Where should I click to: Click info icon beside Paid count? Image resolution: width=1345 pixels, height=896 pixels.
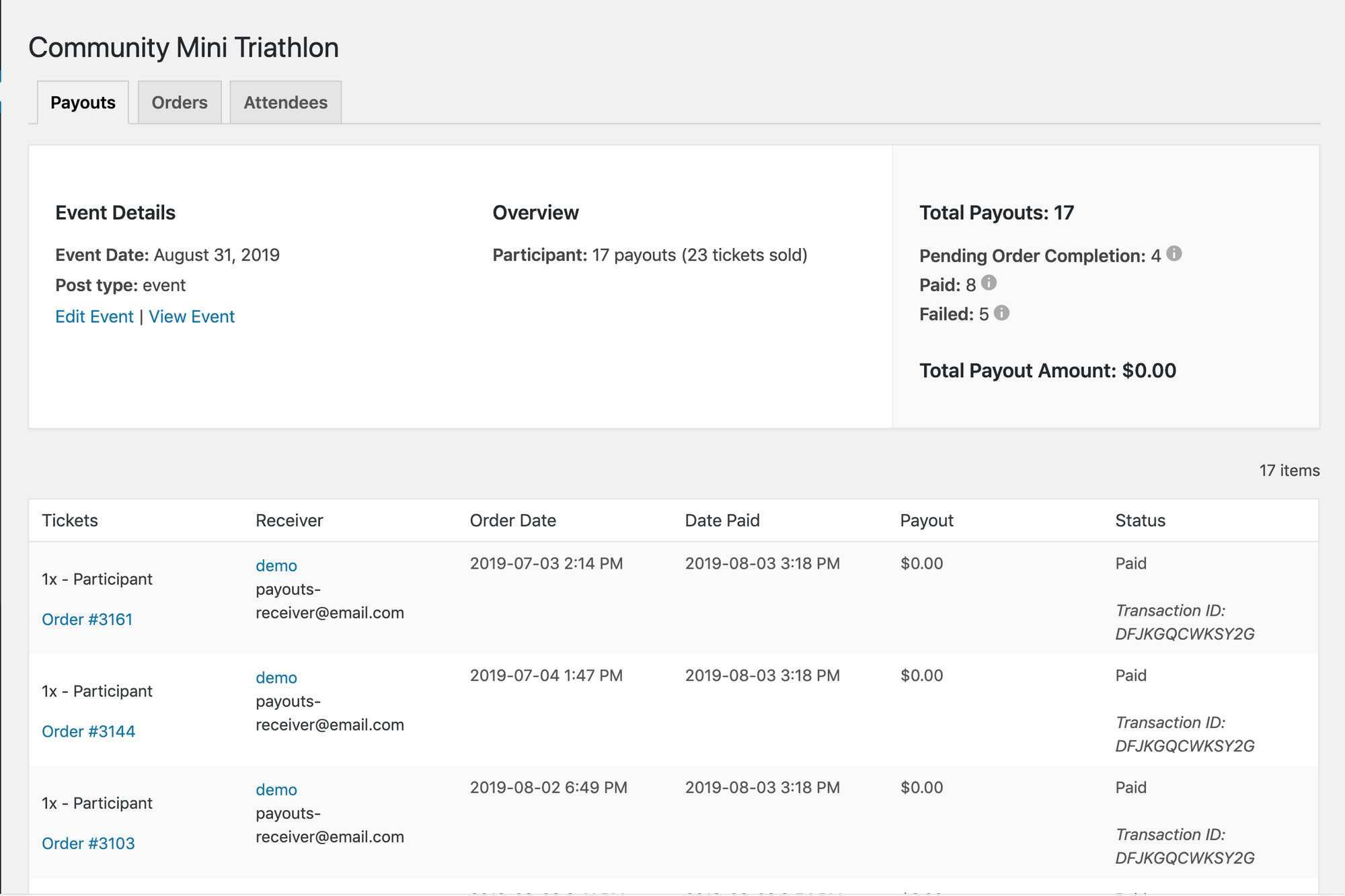click(x=989, y=283)
